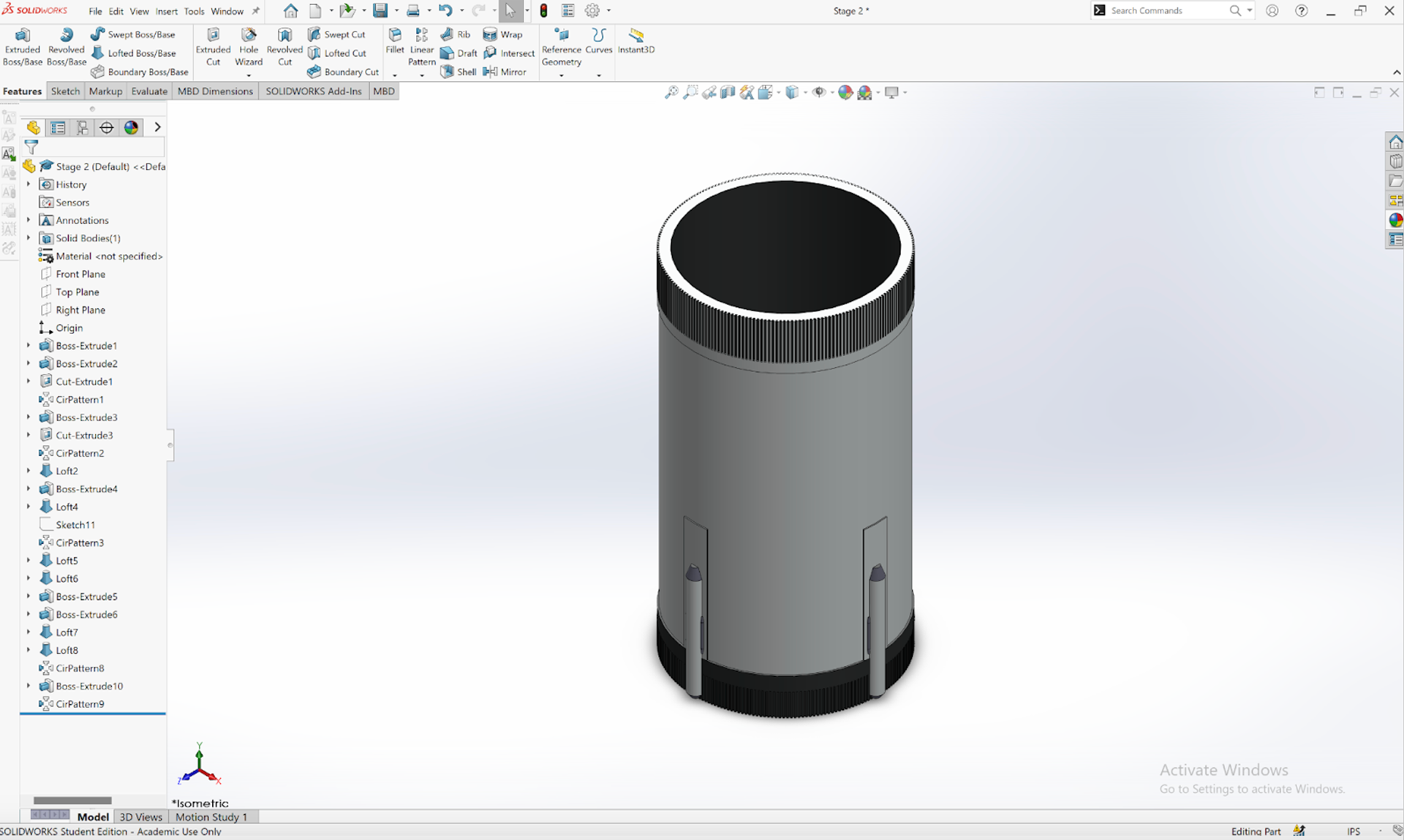Switch to the MBD Dimensions tab
Screen dimensions: 1404x840
pos(215,91)
